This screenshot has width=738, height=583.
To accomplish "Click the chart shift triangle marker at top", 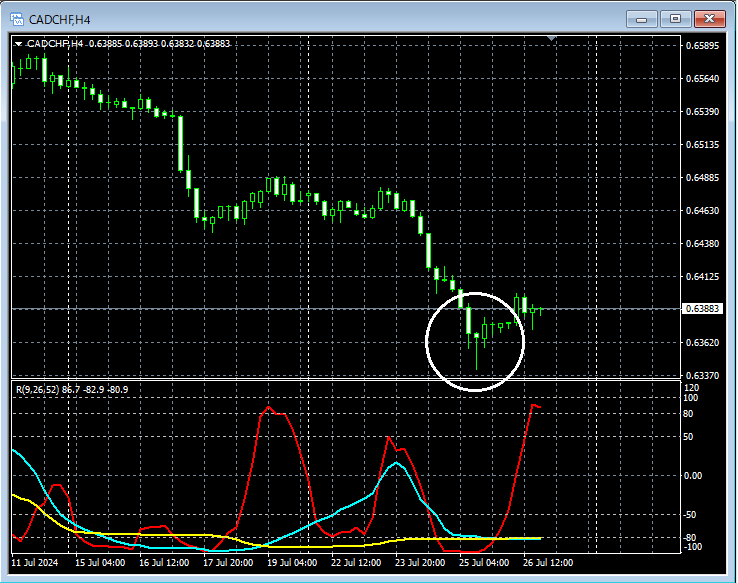I will pyautogui.click(x=552, y=38).
